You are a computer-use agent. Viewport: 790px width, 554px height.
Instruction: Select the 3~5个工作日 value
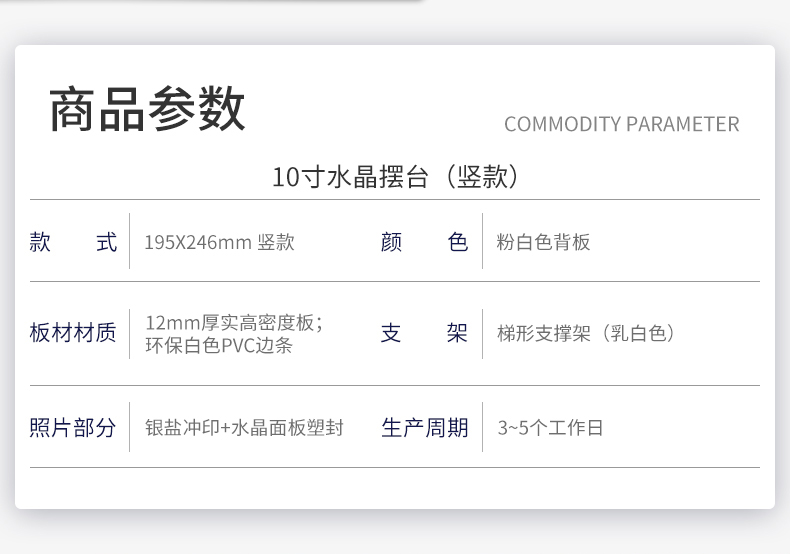click(x=550, y=428)
